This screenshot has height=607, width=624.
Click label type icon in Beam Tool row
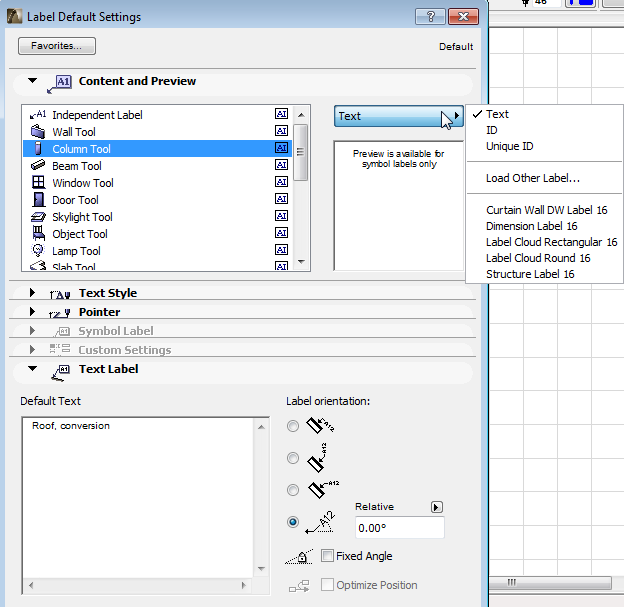click(281, 165)
